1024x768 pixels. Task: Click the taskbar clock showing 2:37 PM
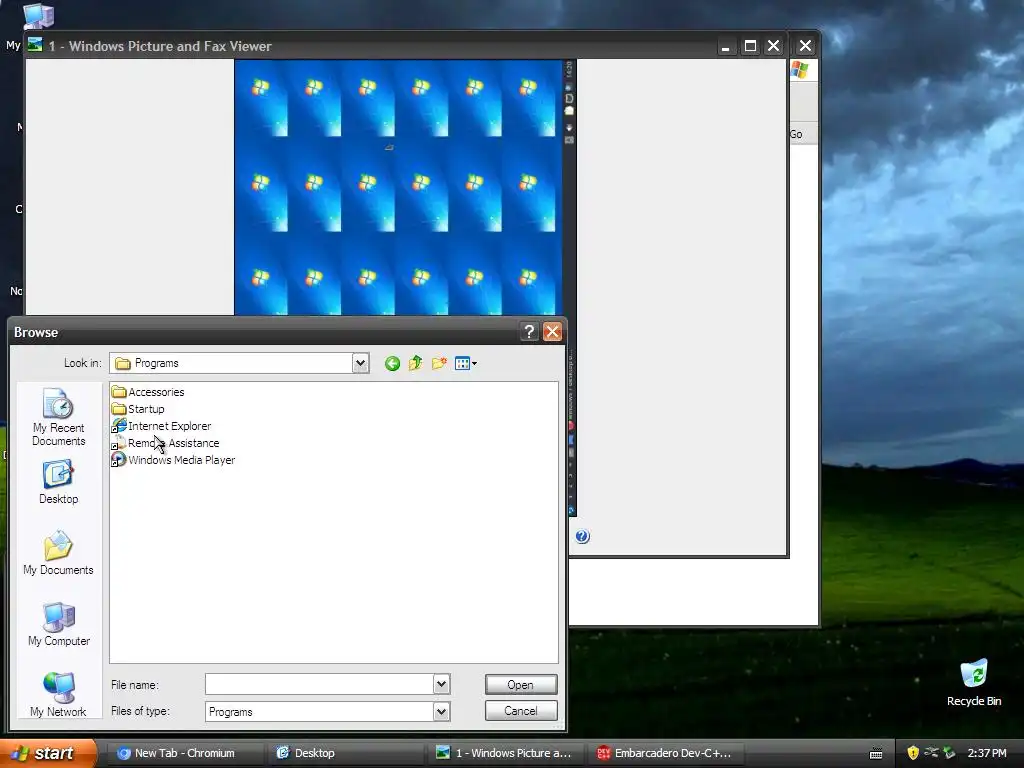coord(987,753)
